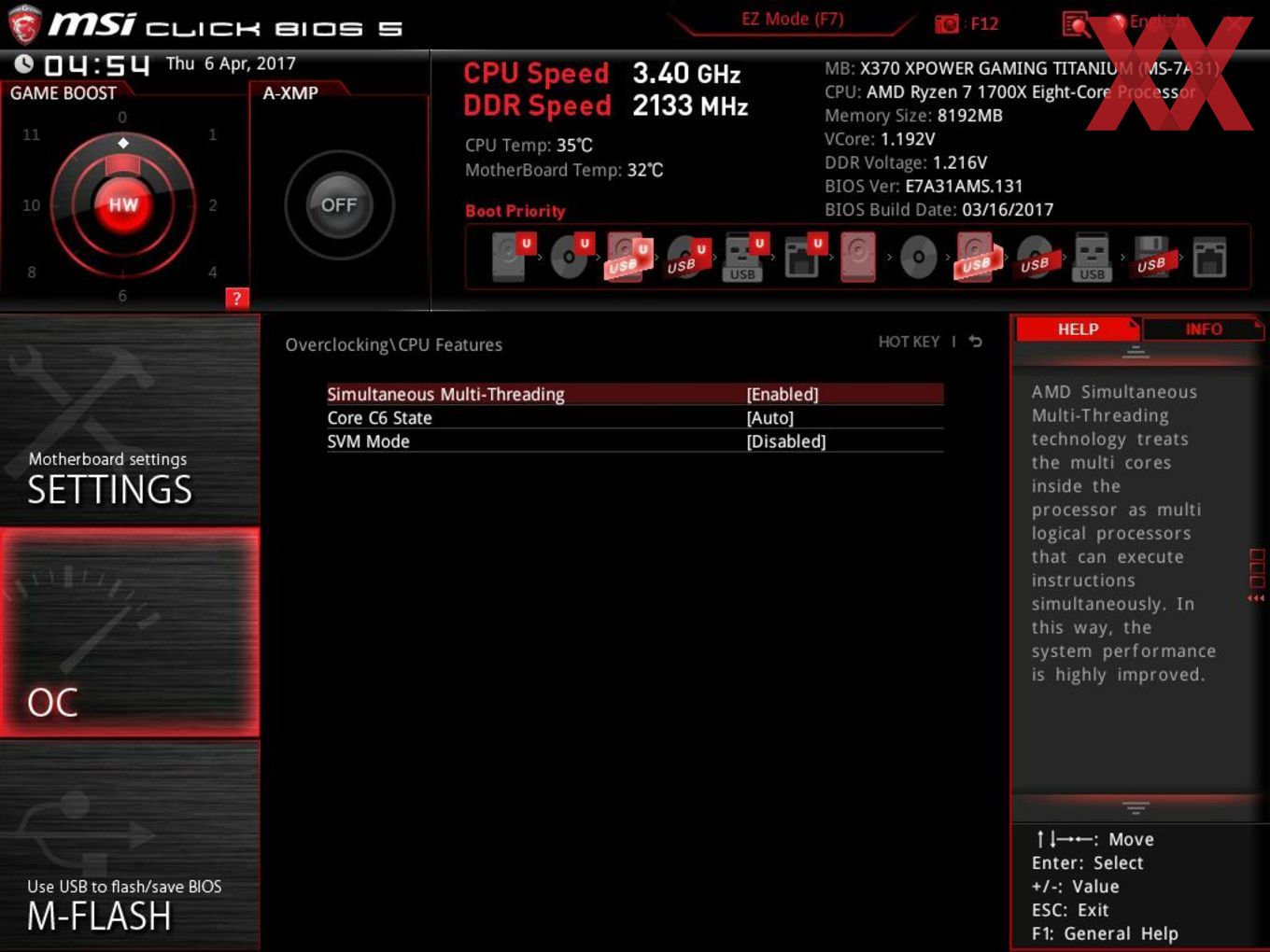The height and width of the screenshot is (952, 1270).
Task: Toggle the Game Boost HW knob
Action: [122, 204]
